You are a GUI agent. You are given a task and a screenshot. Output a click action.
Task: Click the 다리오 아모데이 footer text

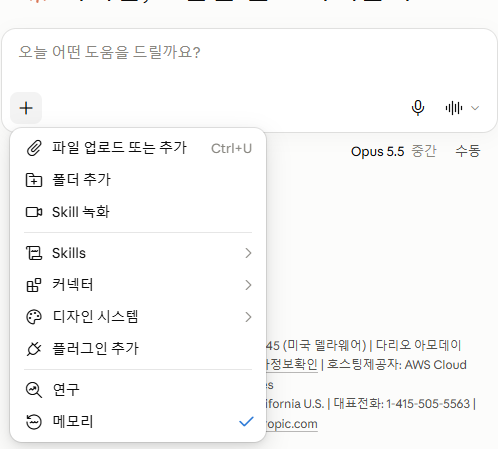pos(418,345)
